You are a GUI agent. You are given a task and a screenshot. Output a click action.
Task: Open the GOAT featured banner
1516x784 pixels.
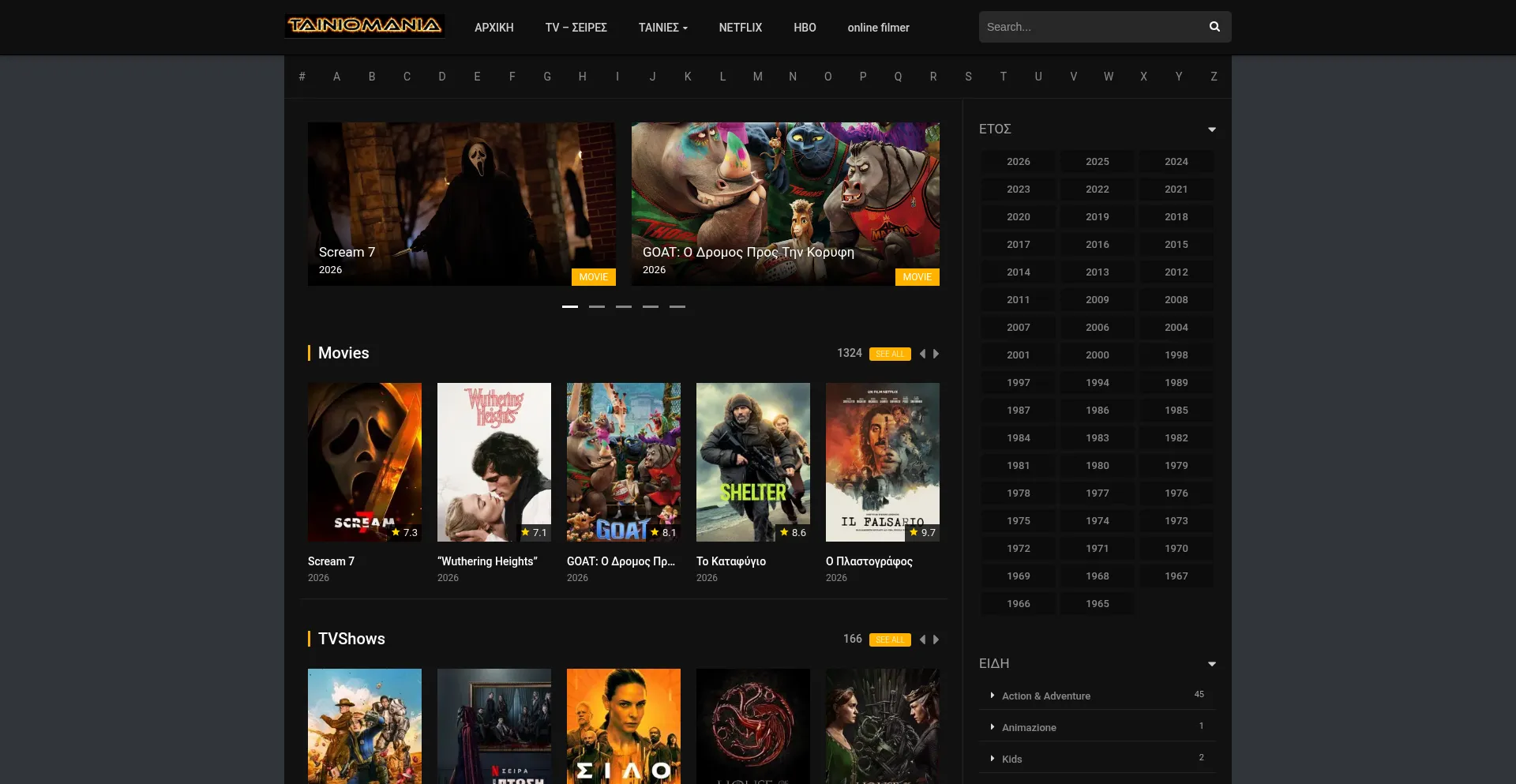click(x=786, y=204)
